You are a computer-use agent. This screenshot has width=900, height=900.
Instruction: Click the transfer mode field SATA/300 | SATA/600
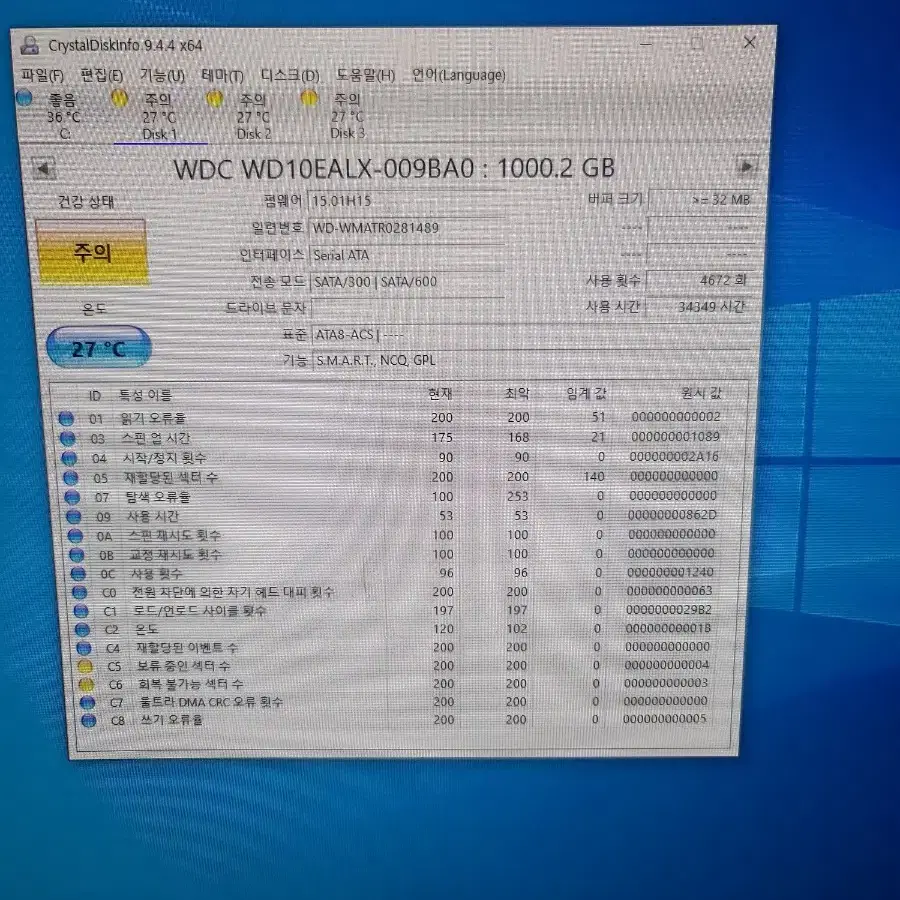pos(408,282)
